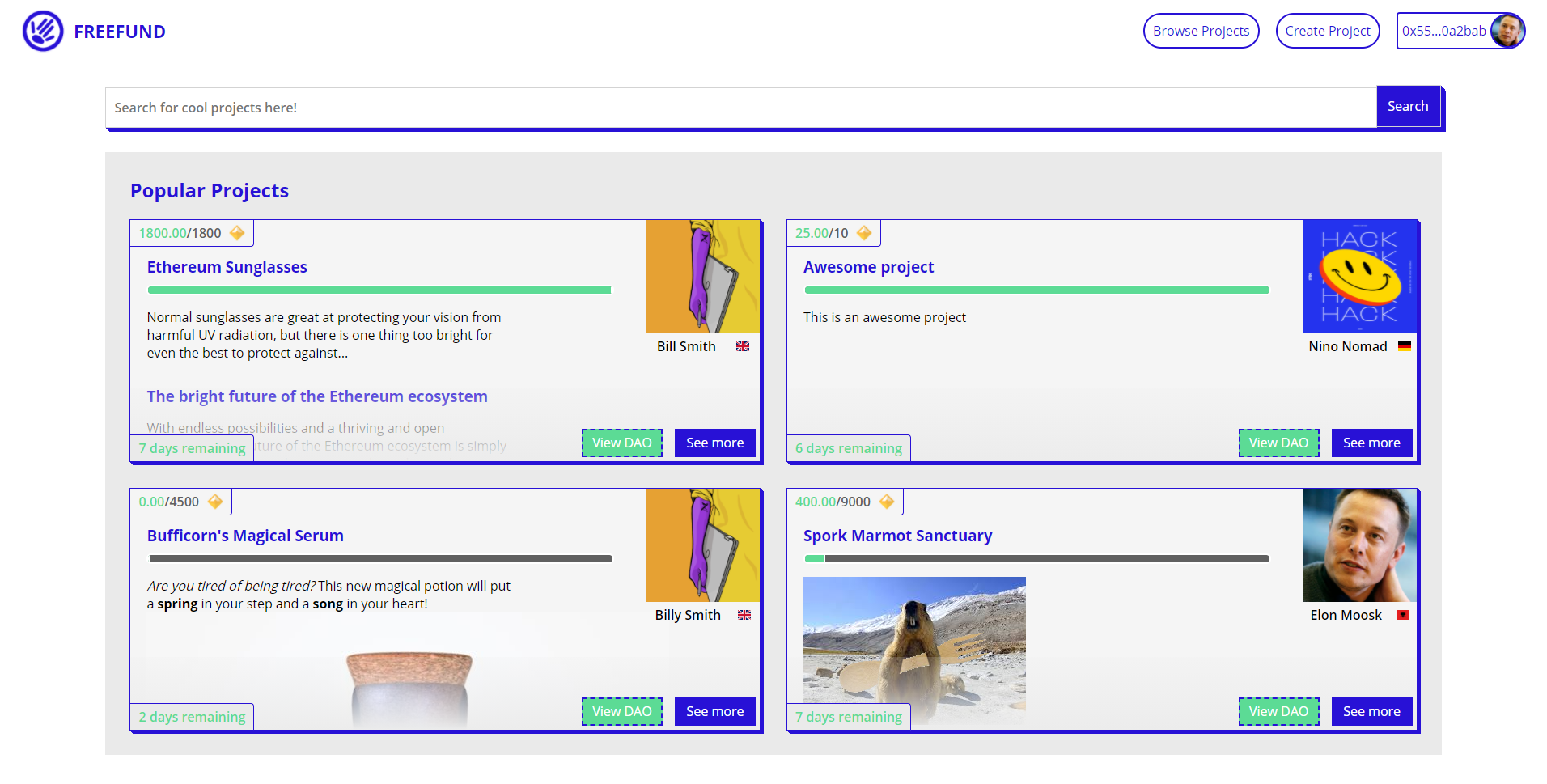Click the 25.00/10 funding amount

pos(822,233)
